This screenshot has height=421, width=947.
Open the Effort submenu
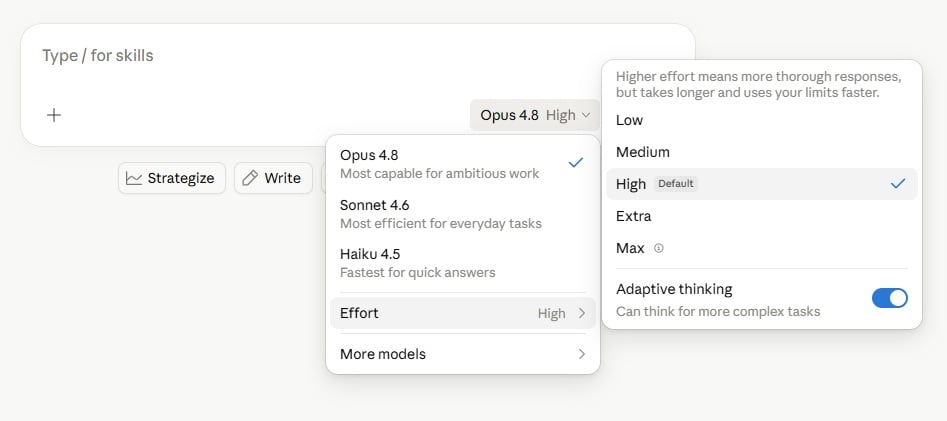click(463, 313)
